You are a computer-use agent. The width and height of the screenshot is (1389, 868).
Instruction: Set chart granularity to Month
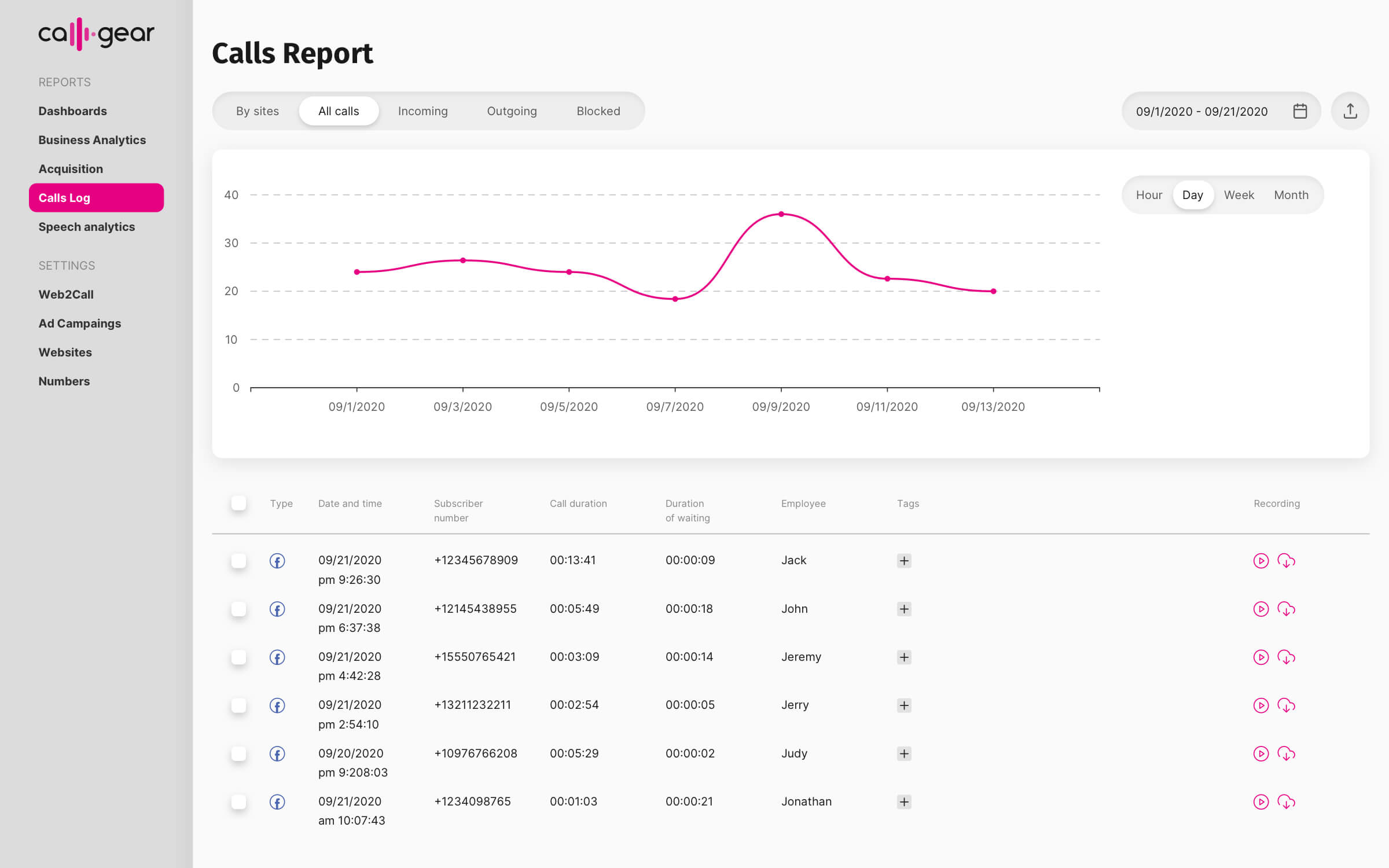click(1291, 195)
